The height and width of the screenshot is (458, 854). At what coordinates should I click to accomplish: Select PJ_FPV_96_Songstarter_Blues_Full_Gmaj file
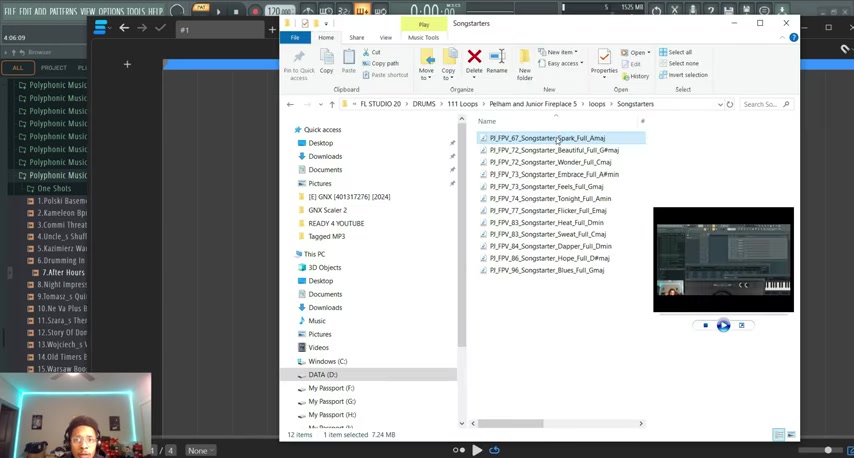coord(546,271)
